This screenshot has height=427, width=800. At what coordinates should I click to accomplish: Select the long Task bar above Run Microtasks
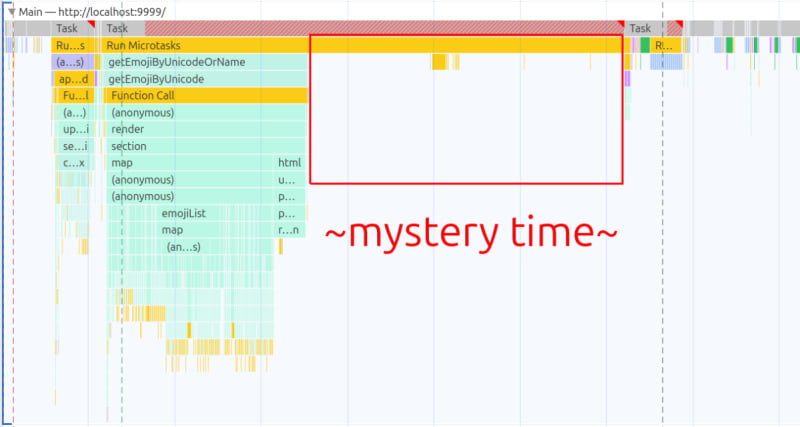point(360,29)
